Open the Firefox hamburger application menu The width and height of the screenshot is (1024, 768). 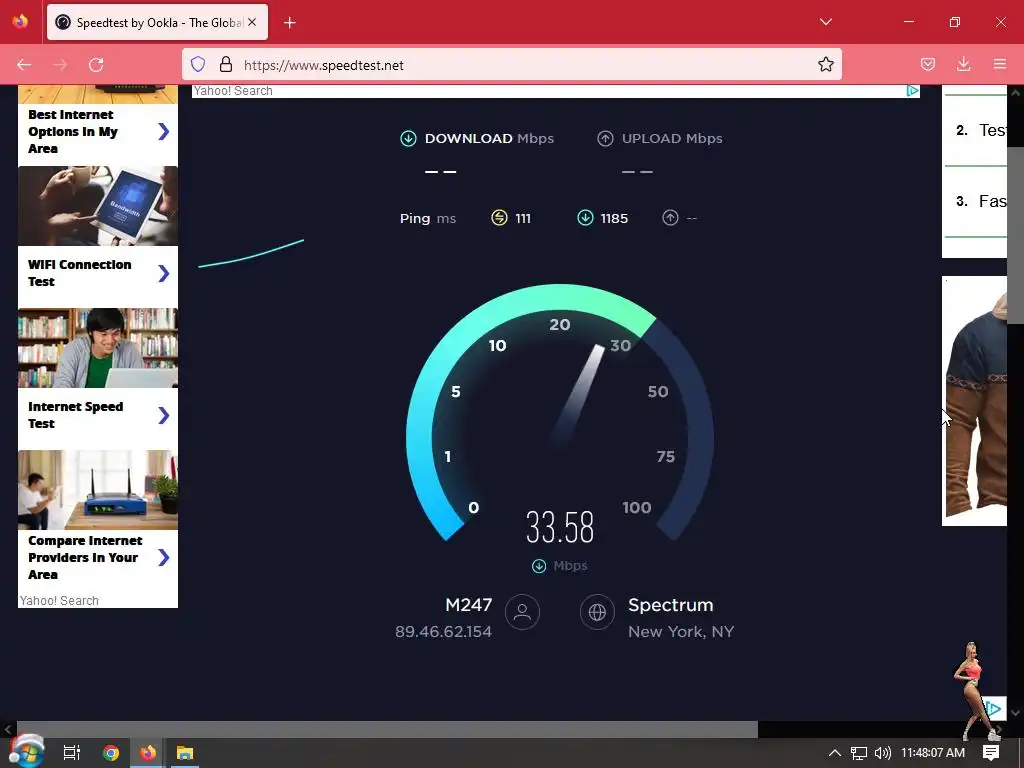(x=999, y=65)
